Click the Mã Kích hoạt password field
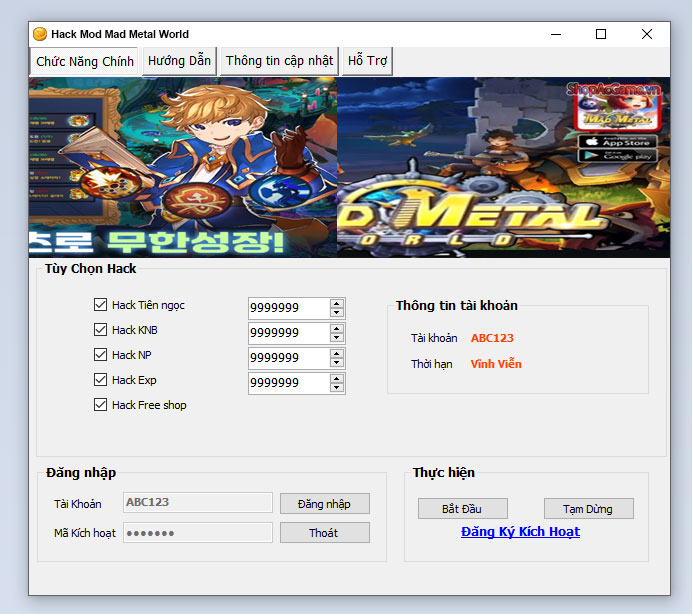This screenshot has height=616, width=693. point(198,533)
